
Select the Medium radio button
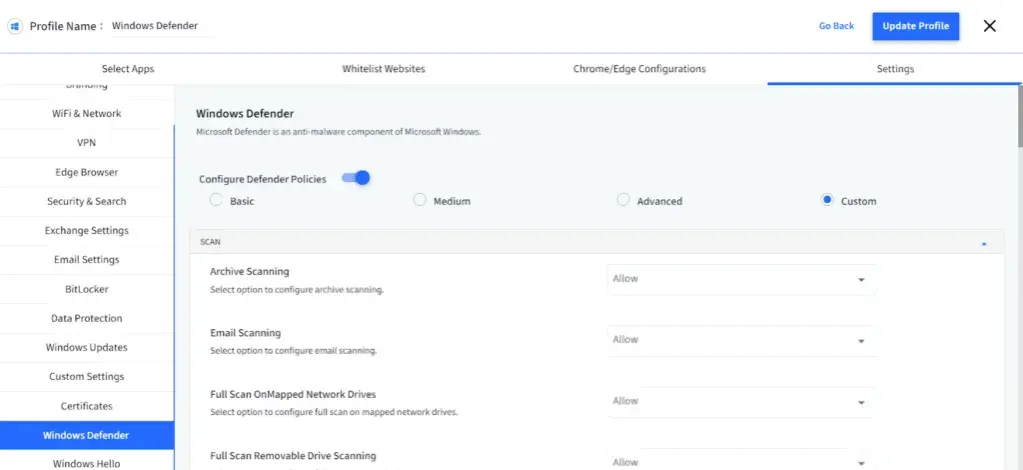pyautogui.click(x=420, y=200)
